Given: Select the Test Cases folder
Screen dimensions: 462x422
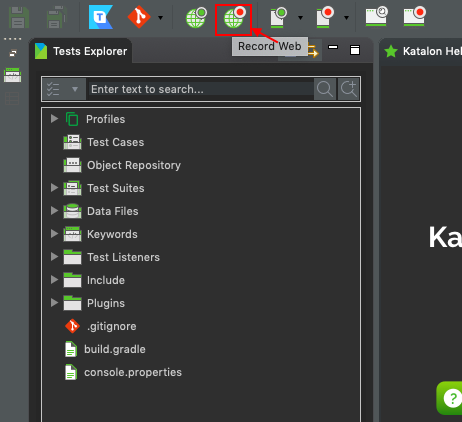Looking at the screenshot, I should (x=104, y=142).
